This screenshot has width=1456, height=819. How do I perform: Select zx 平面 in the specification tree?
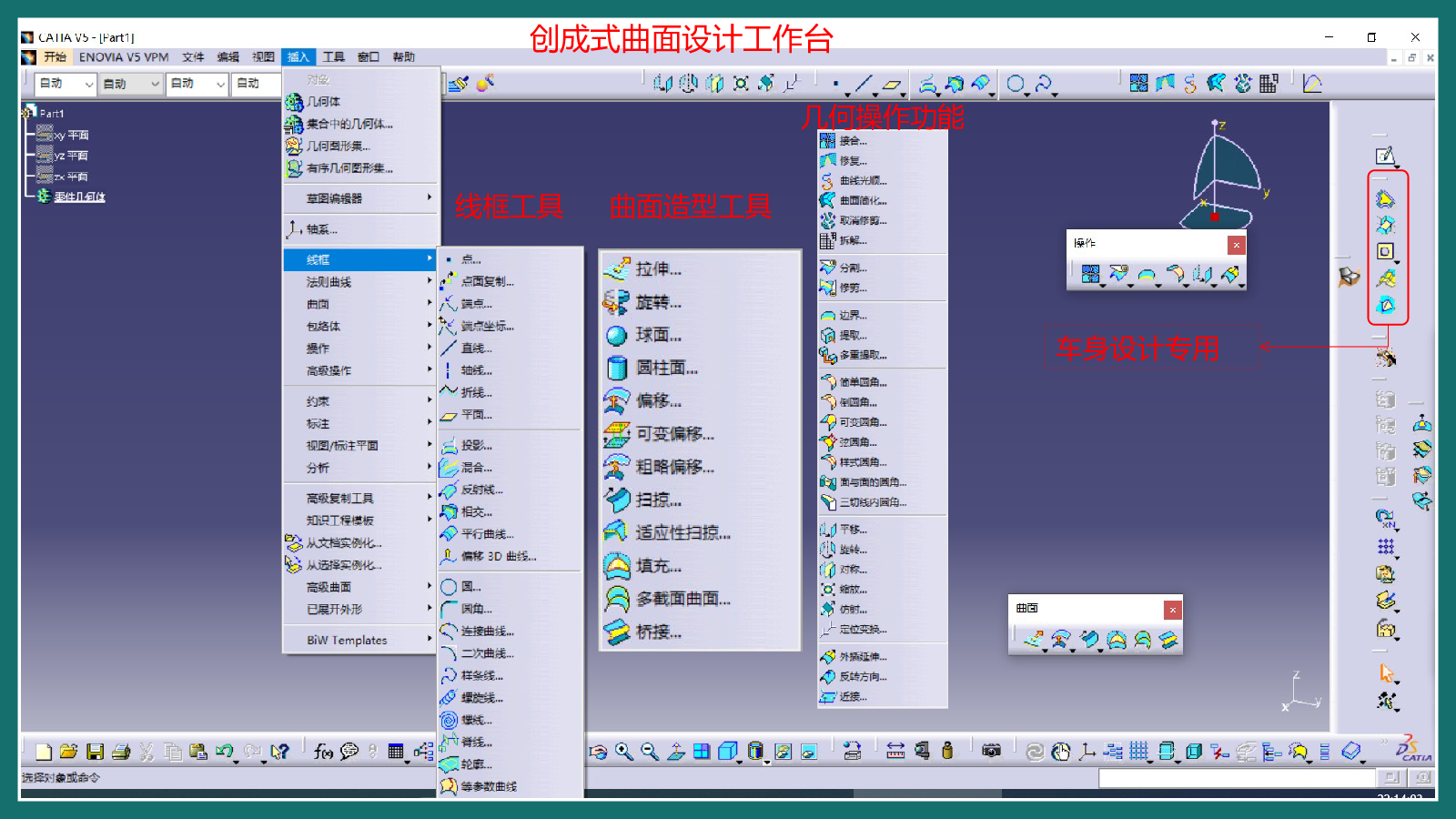coord(69,177)
